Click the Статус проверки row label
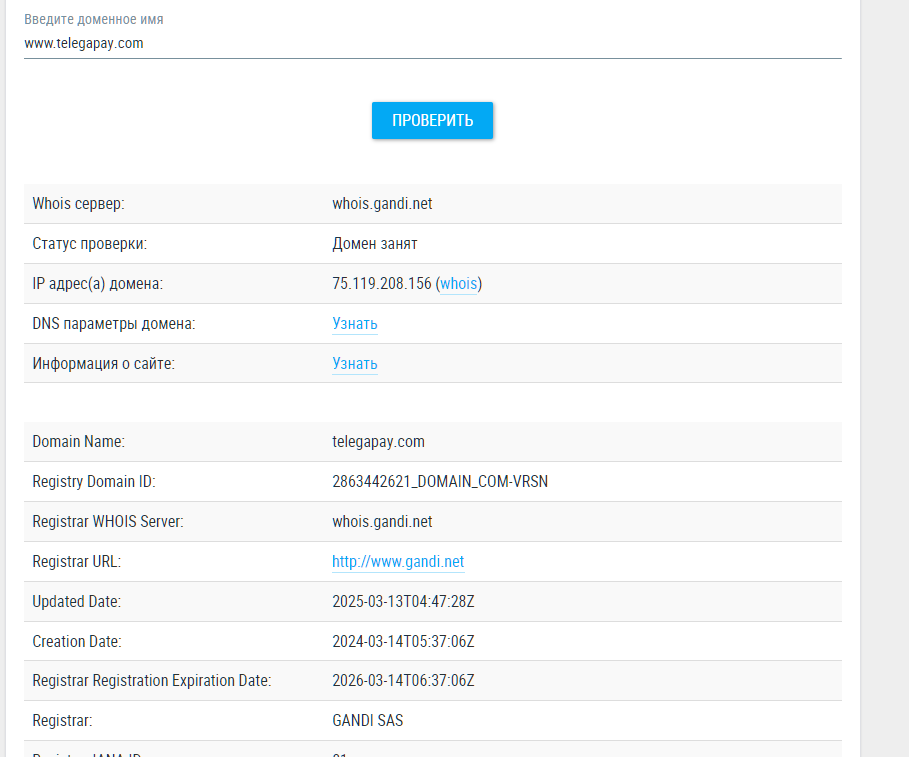This screenshot has width=909, height=757. (x=89, y=244)
